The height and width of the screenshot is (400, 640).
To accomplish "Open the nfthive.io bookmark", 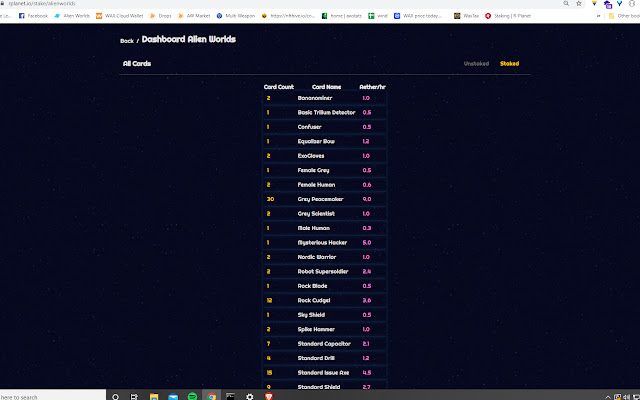I will (x=288, y=16).
